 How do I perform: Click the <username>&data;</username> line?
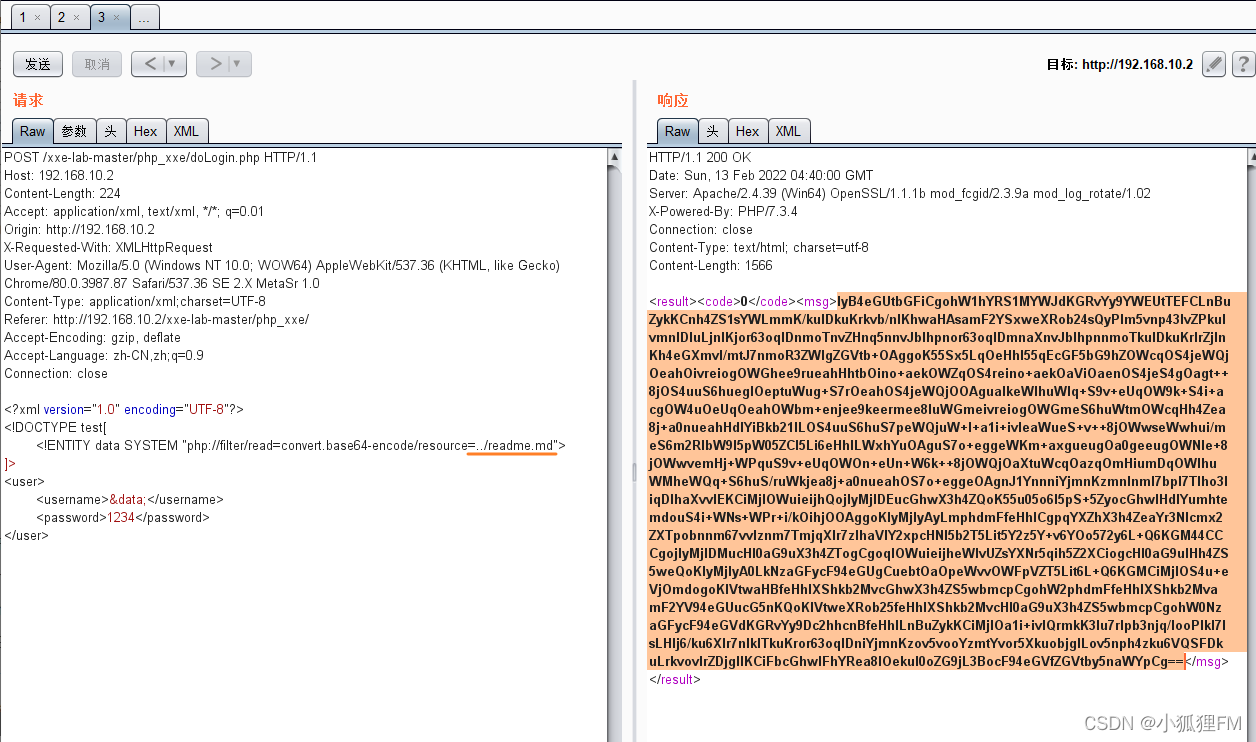[130, 500]
